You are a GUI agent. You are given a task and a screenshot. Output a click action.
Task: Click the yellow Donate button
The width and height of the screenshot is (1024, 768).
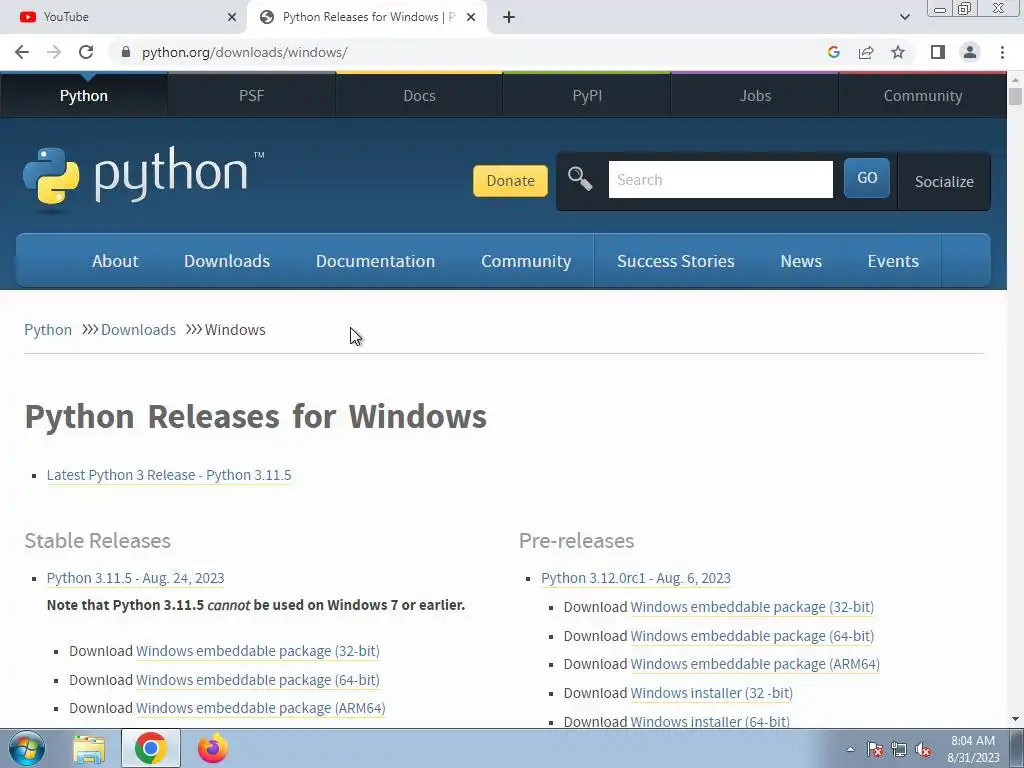click(510, 181)
